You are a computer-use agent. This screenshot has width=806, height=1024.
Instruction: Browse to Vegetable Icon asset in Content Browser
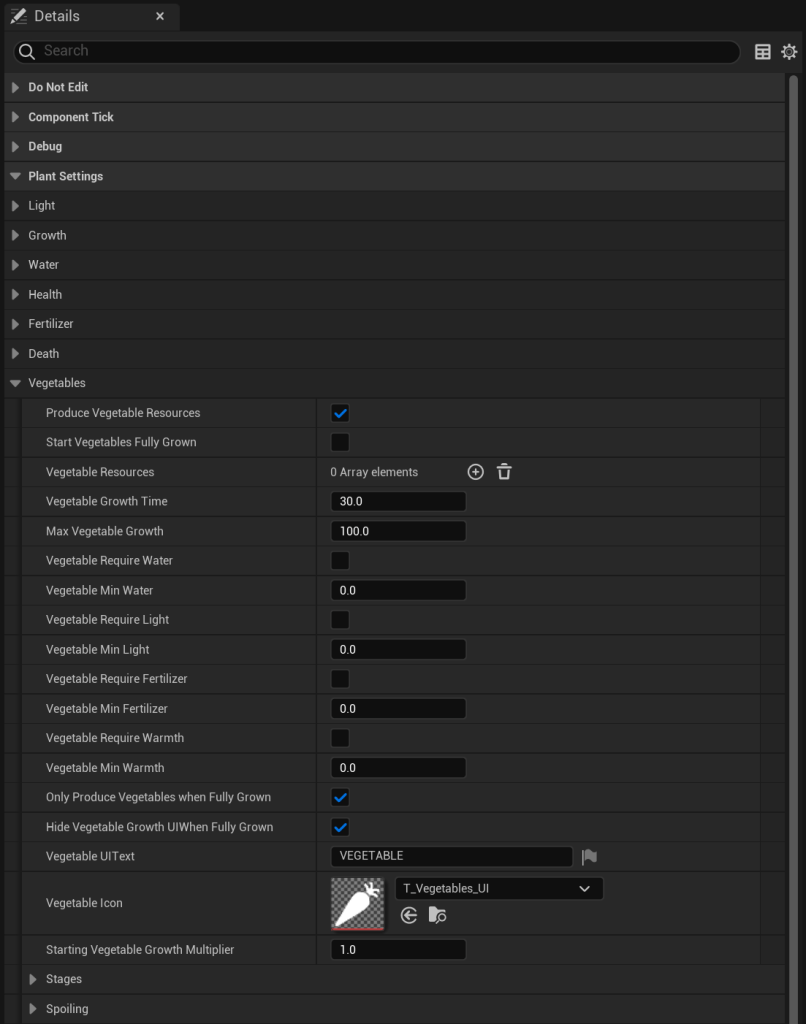[437, 916]
